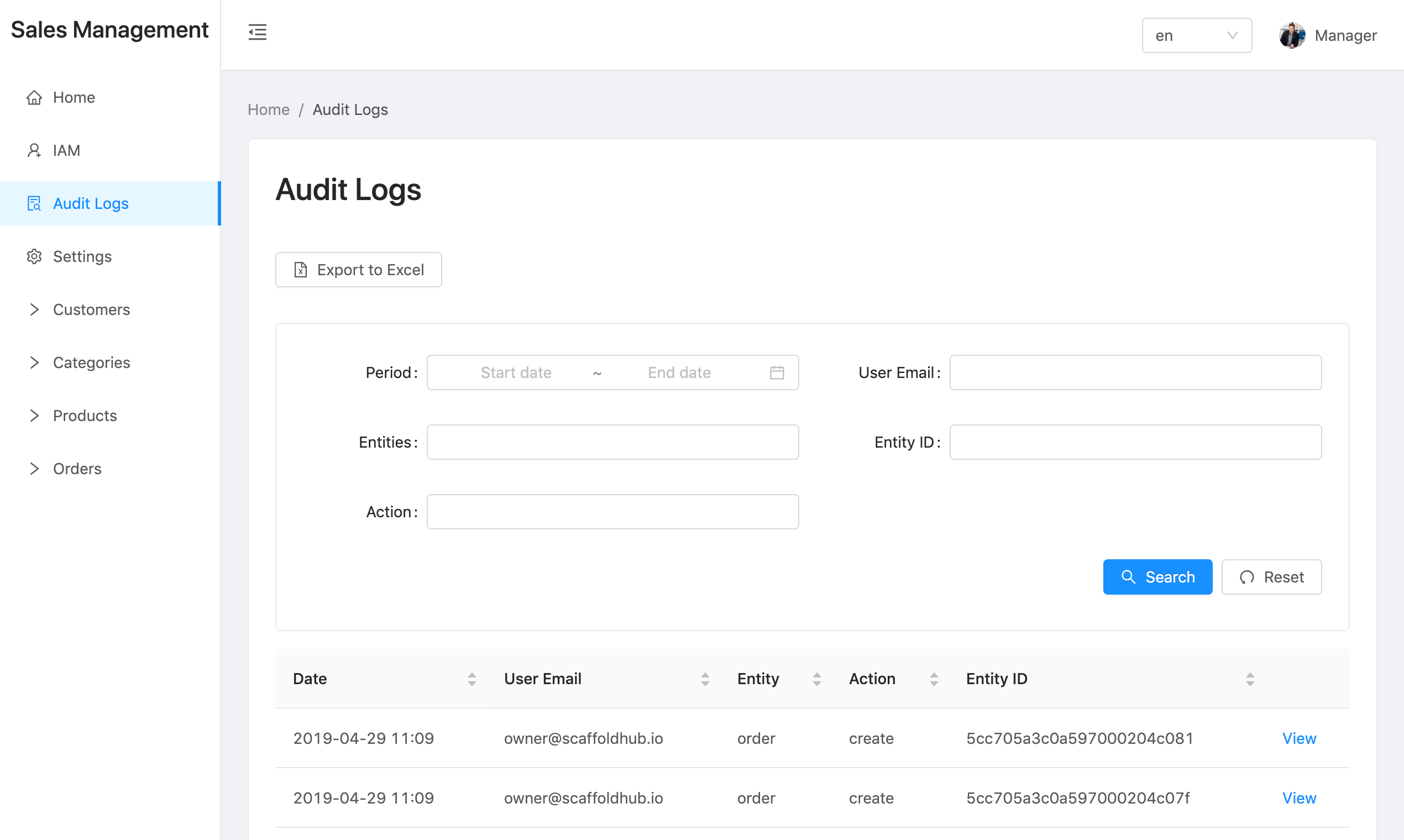Expand the Orders submenu
The width and height of the screenshot is (1404, 840).
click(77, 469)
